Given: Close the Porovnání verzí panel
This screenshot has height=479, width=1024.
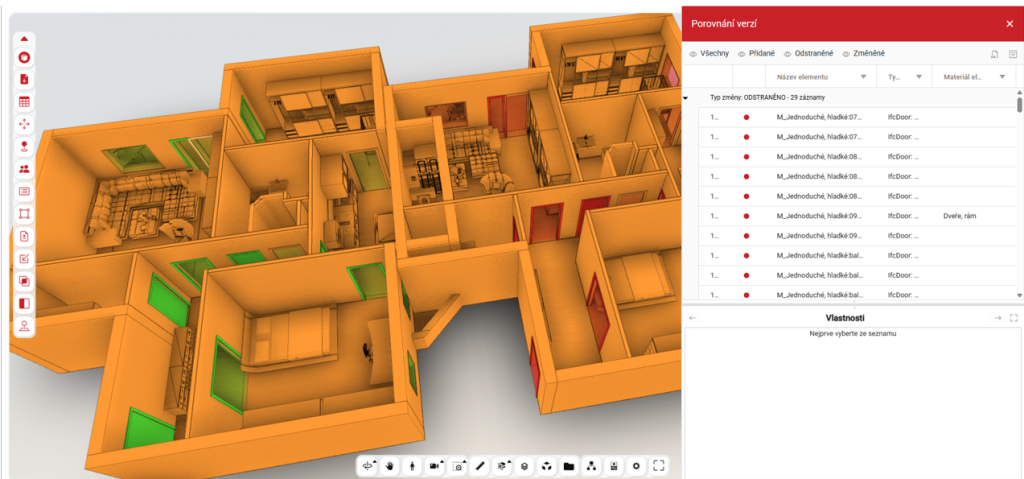Looking at the screenshot, I should click(x=1009, y=23).
